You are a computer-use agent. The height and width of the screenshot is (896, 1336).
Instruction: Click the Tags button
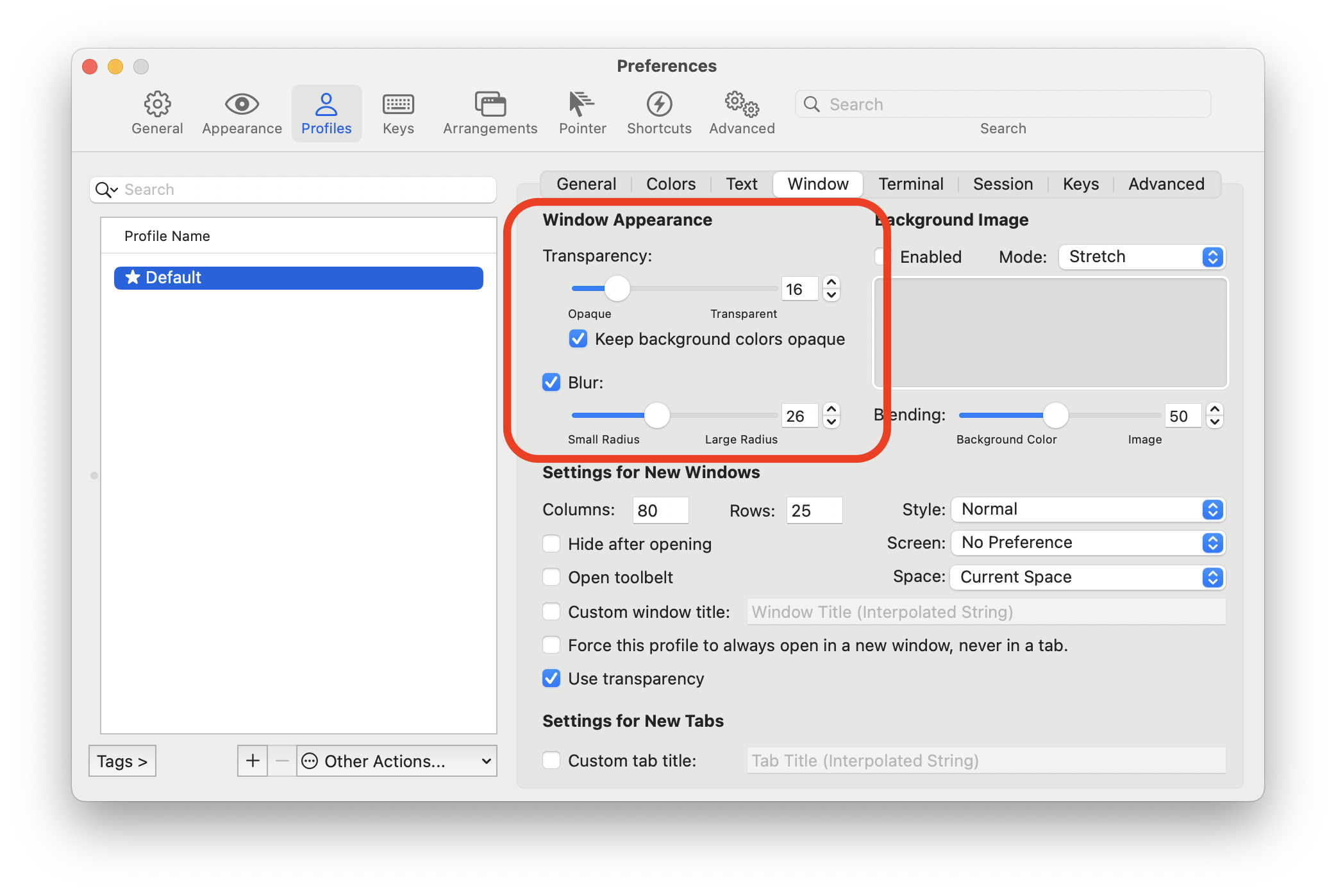[122, 761]
